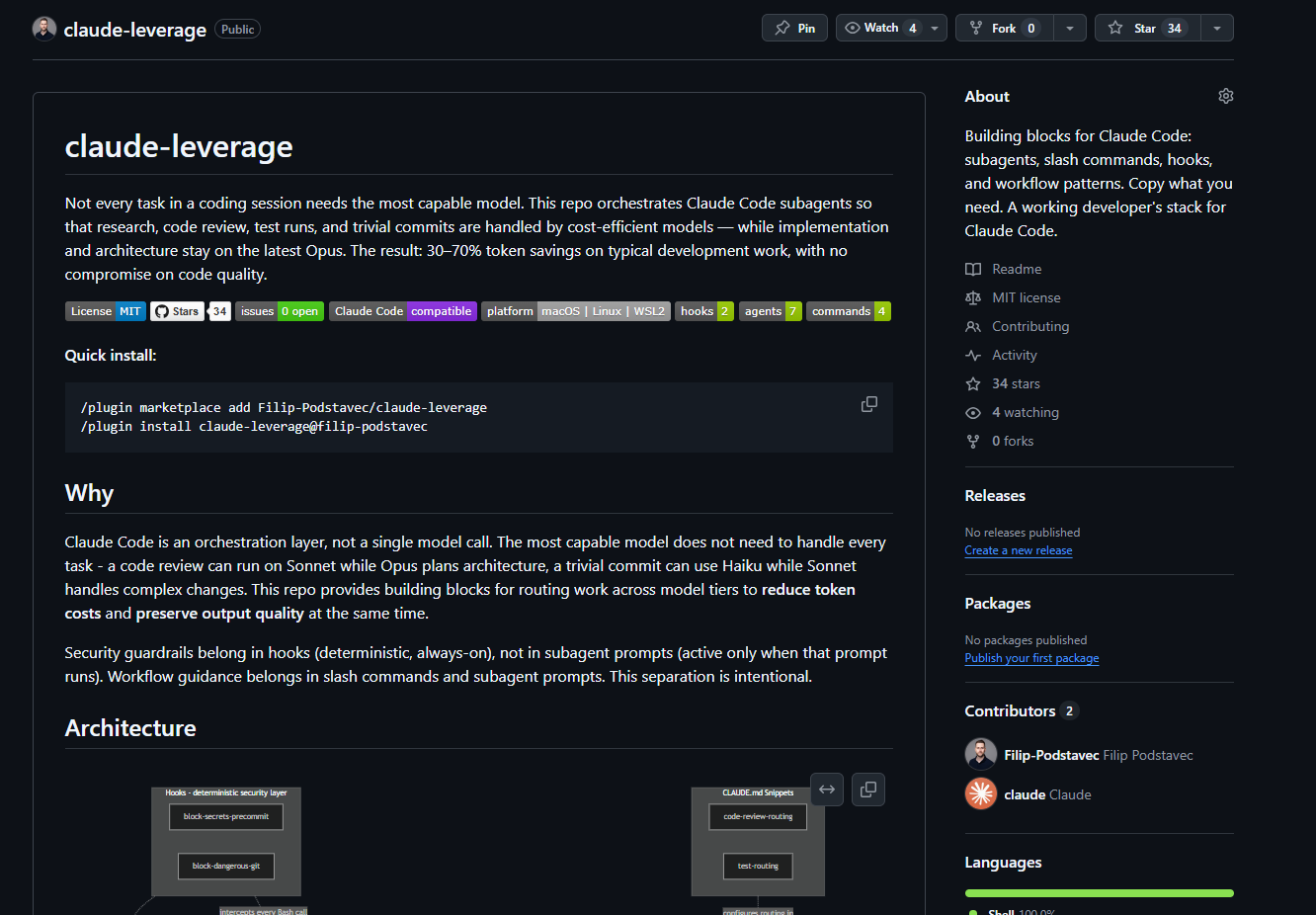Click Publish your first package link
The image size is (1316, 915).
(1031, 658)
